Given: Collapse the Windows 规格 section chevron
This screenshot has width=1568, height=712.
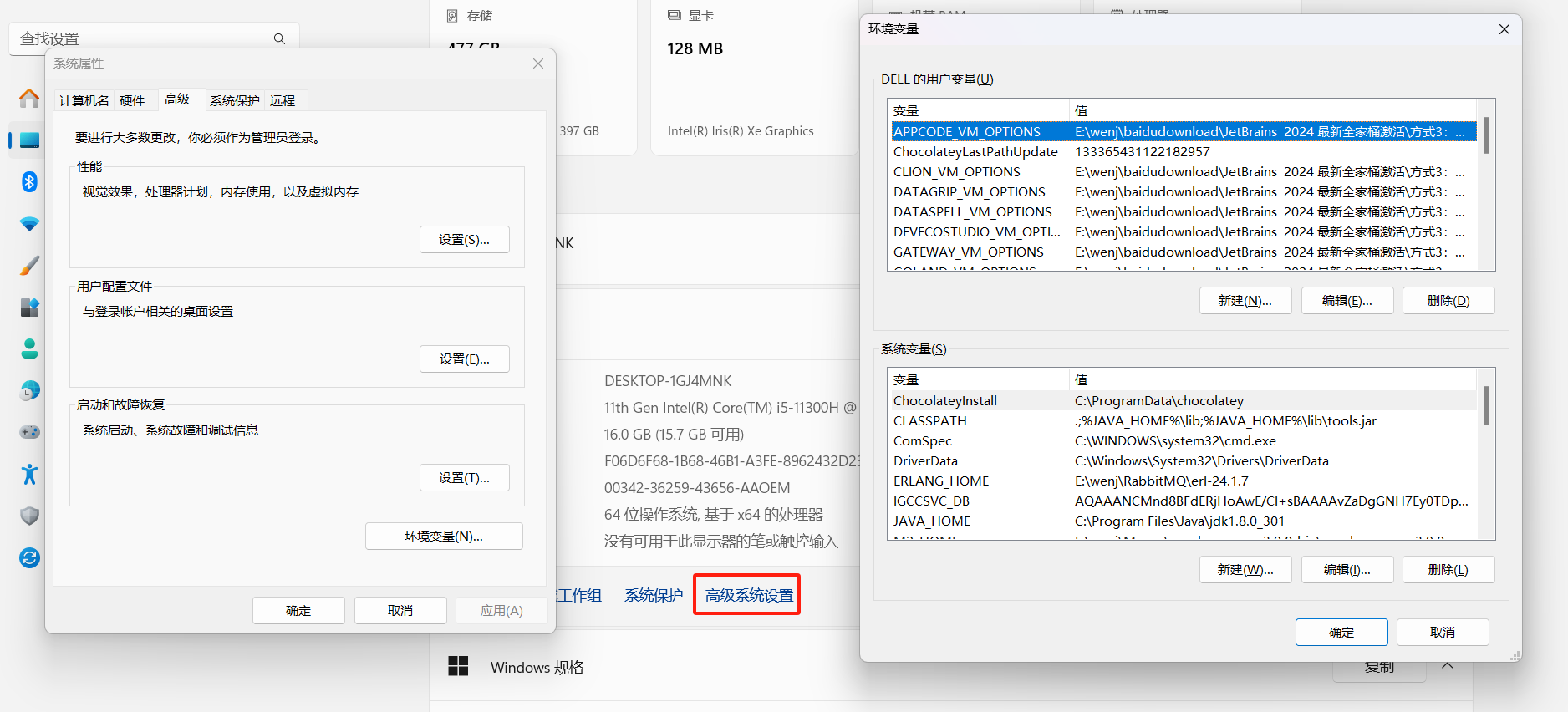Looking at the screenshot, I should (x=1448, y=666).
